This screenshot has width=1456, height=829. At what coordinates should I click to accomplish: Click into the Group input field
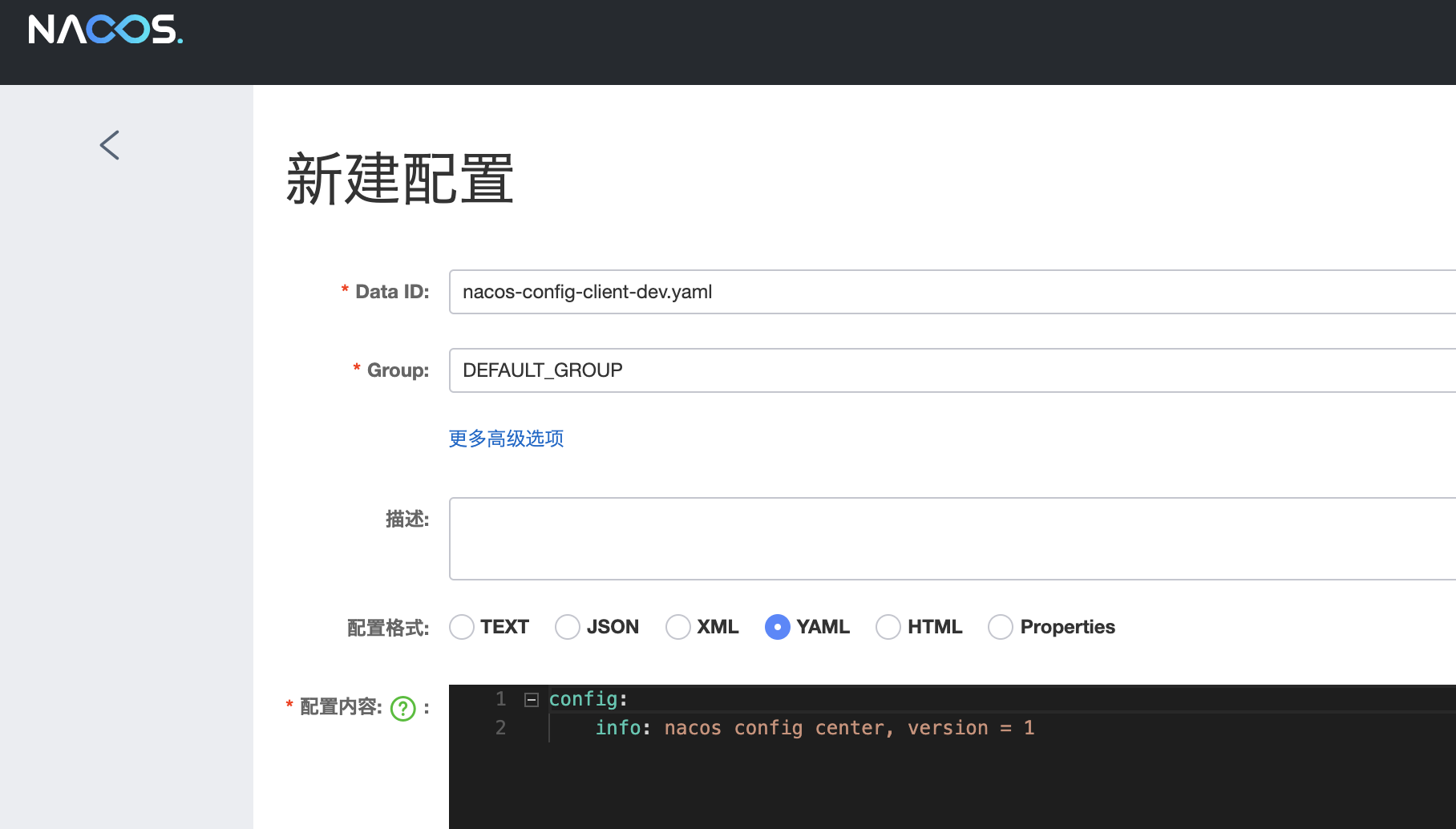coord(952,370)
